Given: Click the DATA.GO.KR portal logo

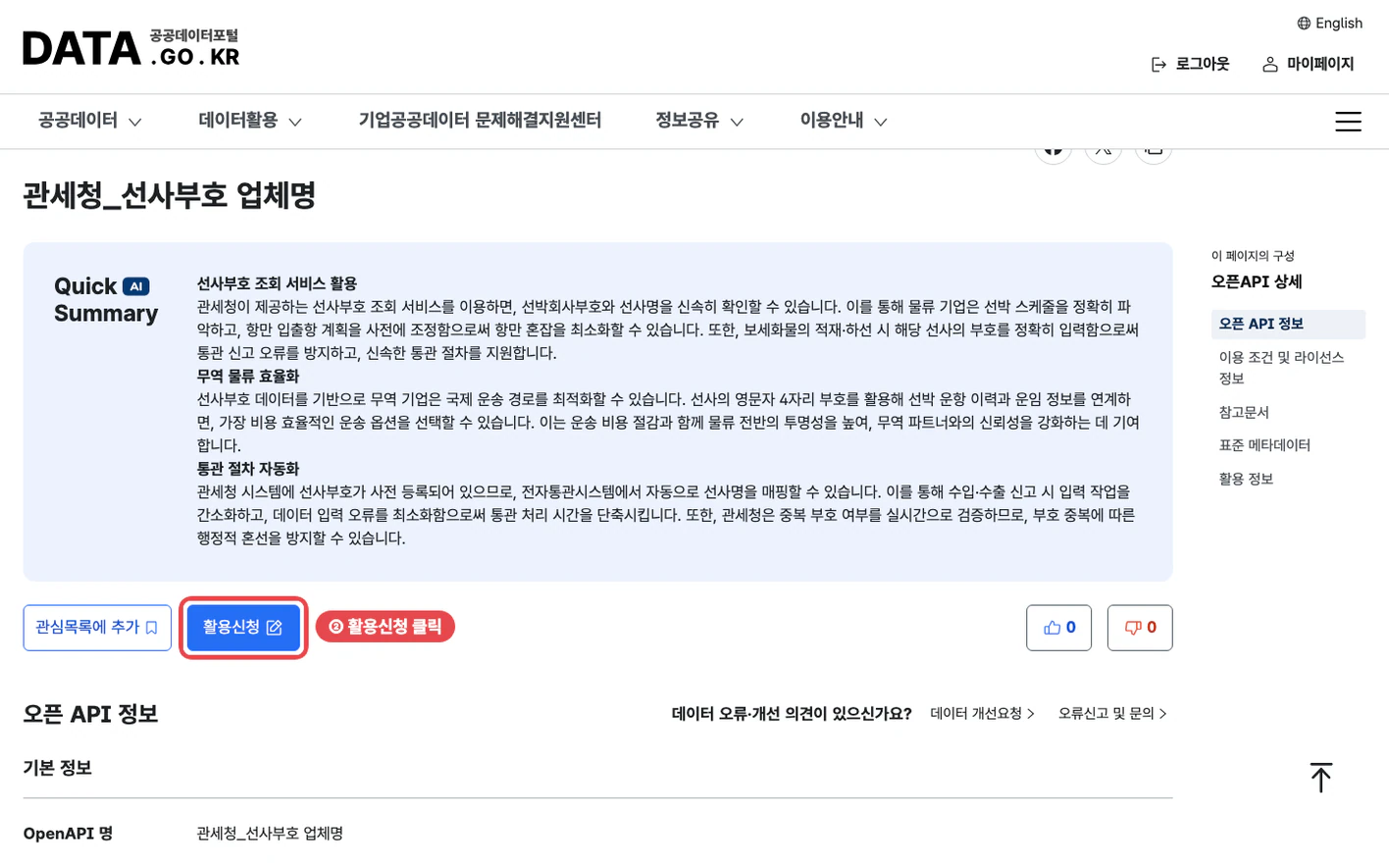Looking at the screenshot, I should (x=131, y=48).
